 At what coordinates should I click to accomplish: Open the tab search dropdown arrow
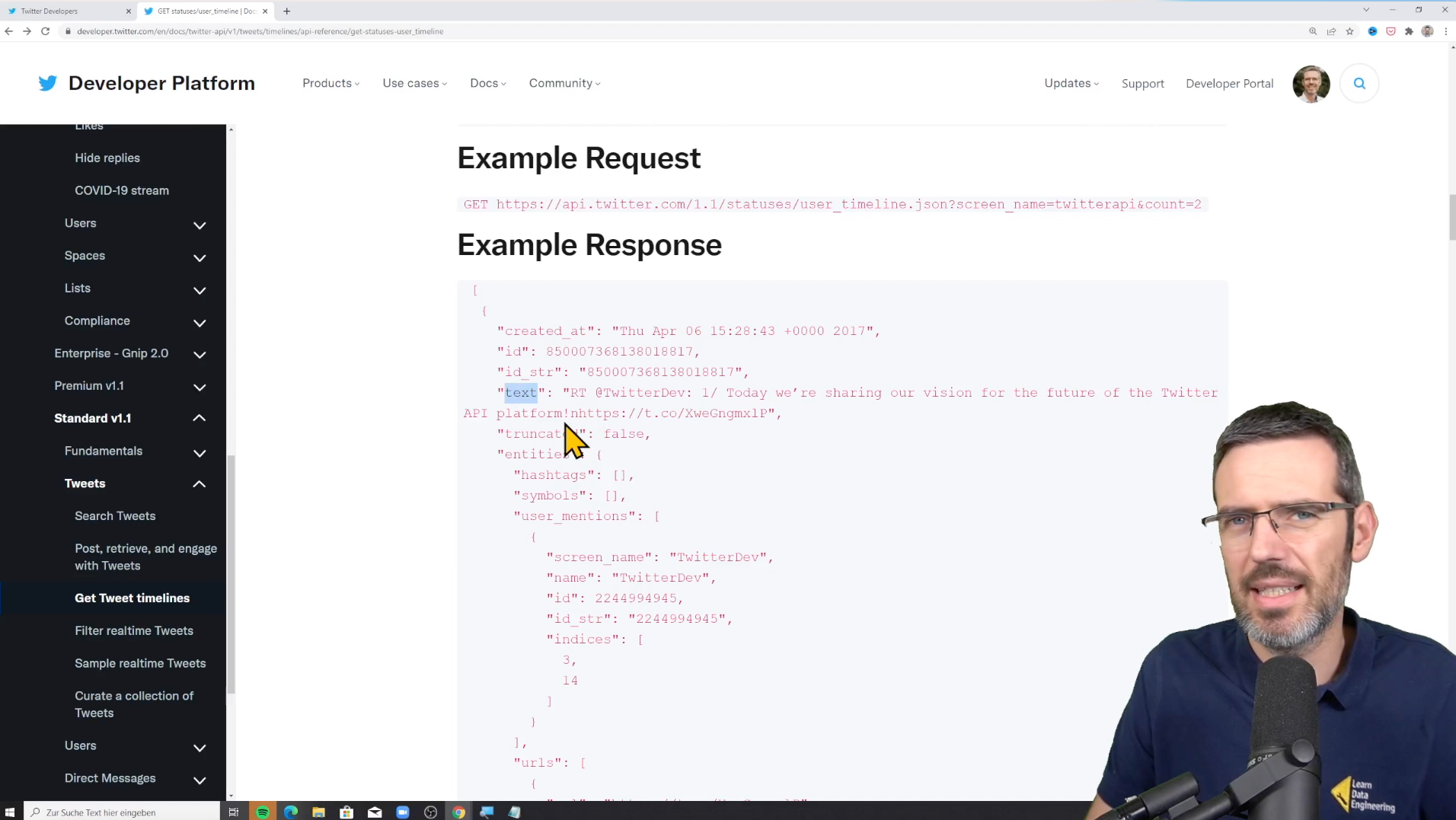1366,10
